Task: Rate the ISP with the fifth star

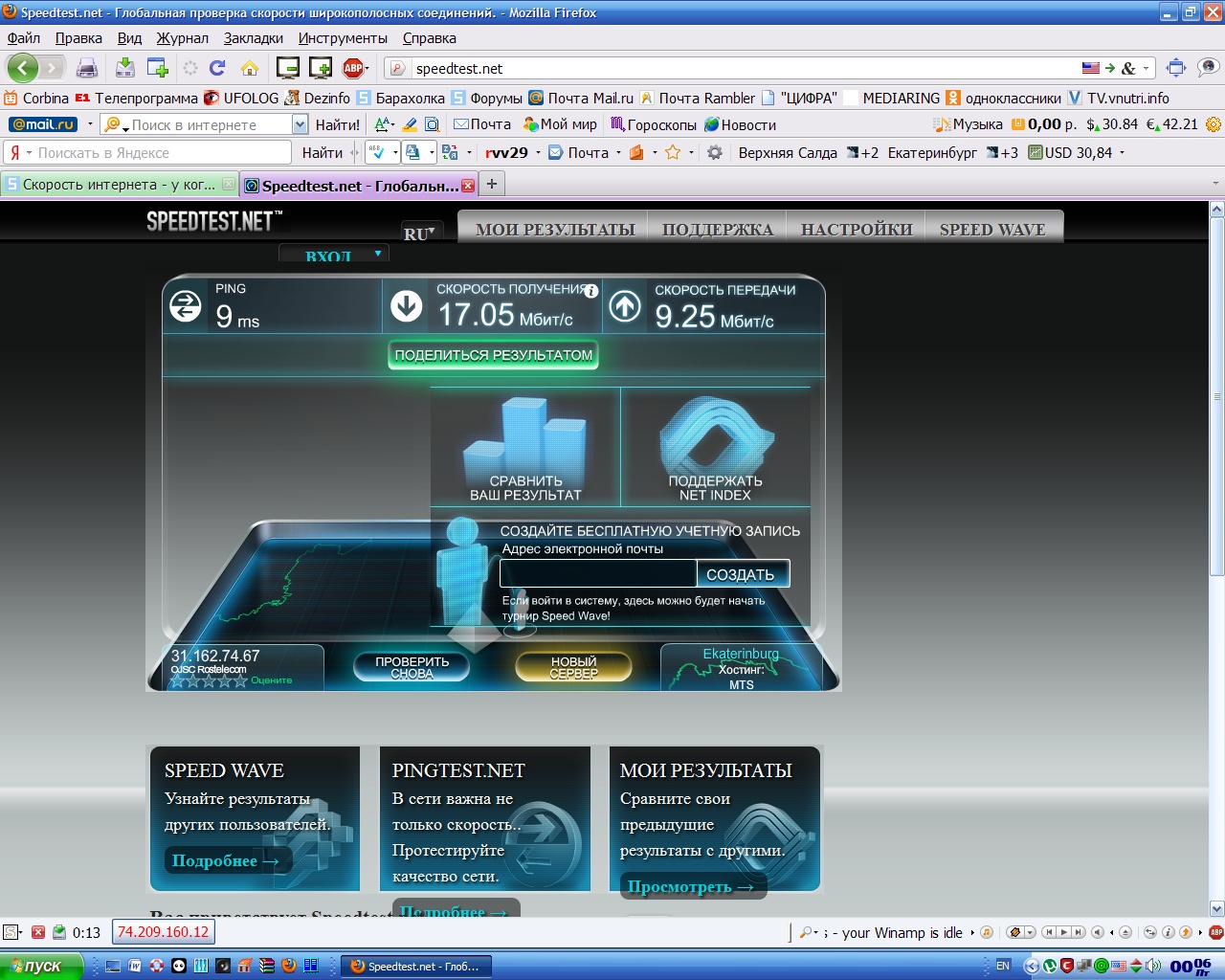Action: (241, 680)
